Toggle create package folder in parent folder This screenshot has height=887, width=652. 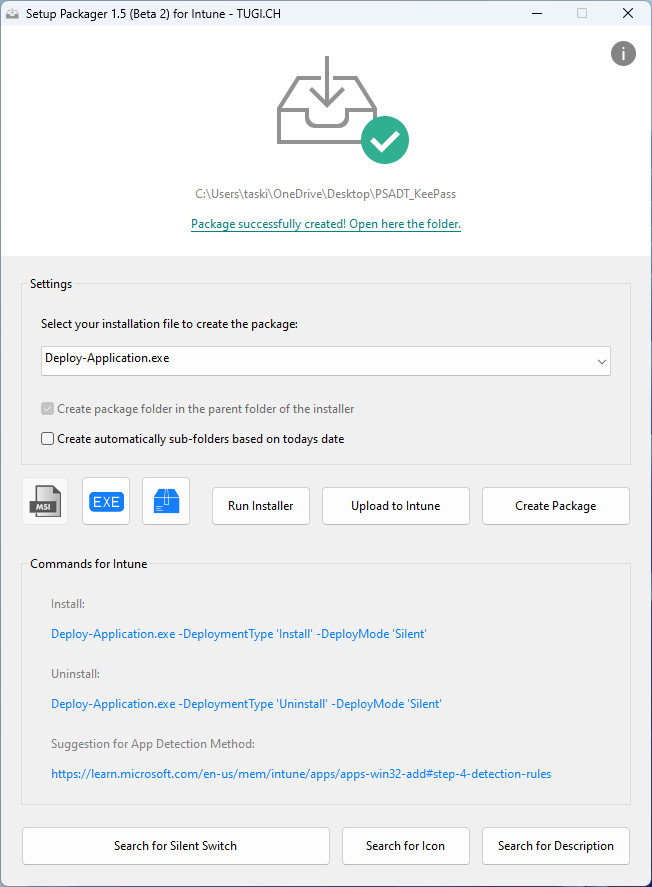(x=48, y=409)
